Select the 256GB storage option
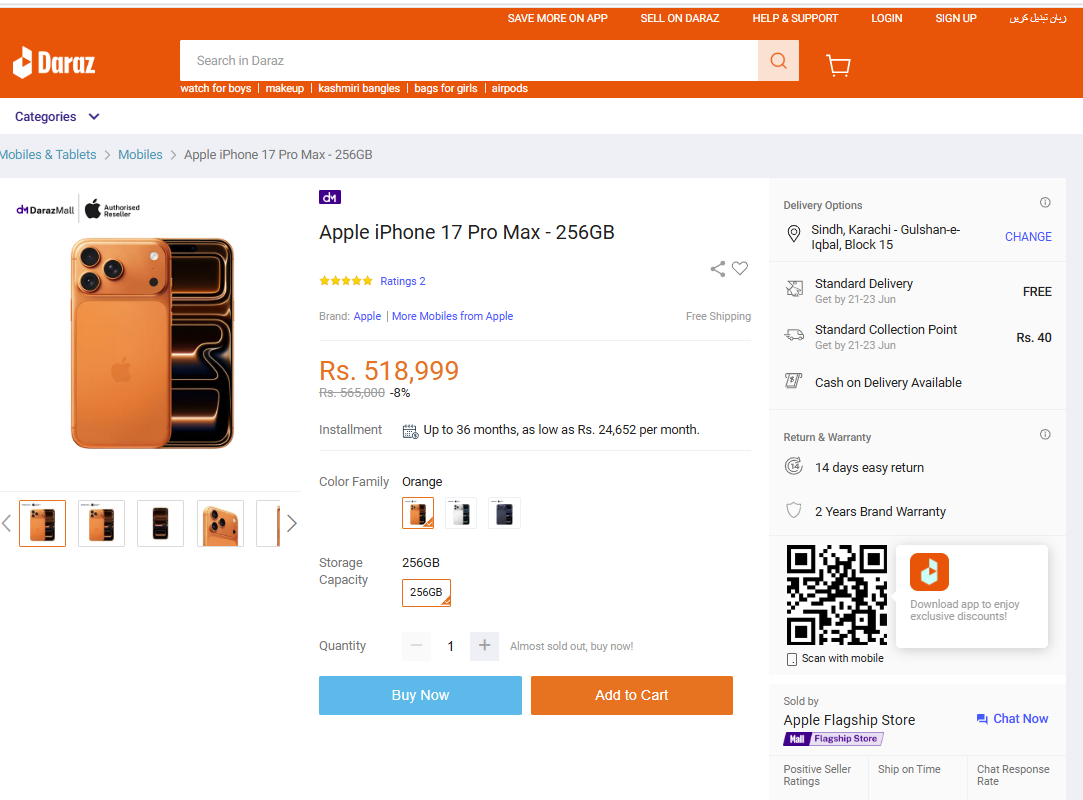The image size is (1083, 800). pos(426,593)
